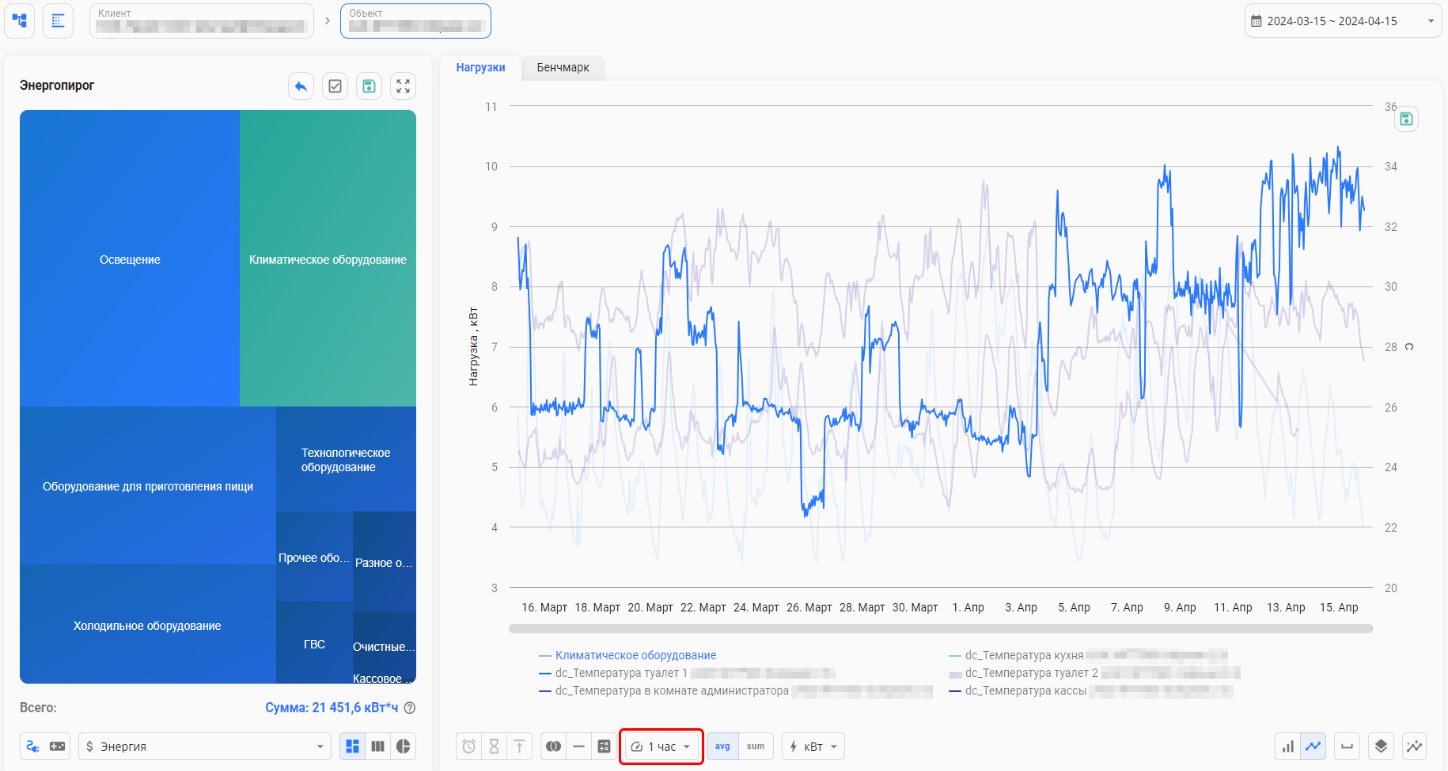Click the bracket/baseline icon at bottom right
Screen dimensions: 1448x771
[x=1347, y=746]
